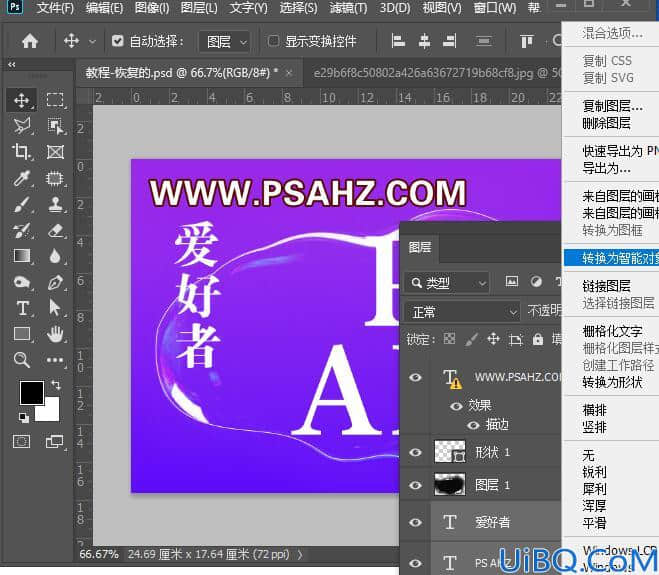Select the Crop tool

pos(21,152)
